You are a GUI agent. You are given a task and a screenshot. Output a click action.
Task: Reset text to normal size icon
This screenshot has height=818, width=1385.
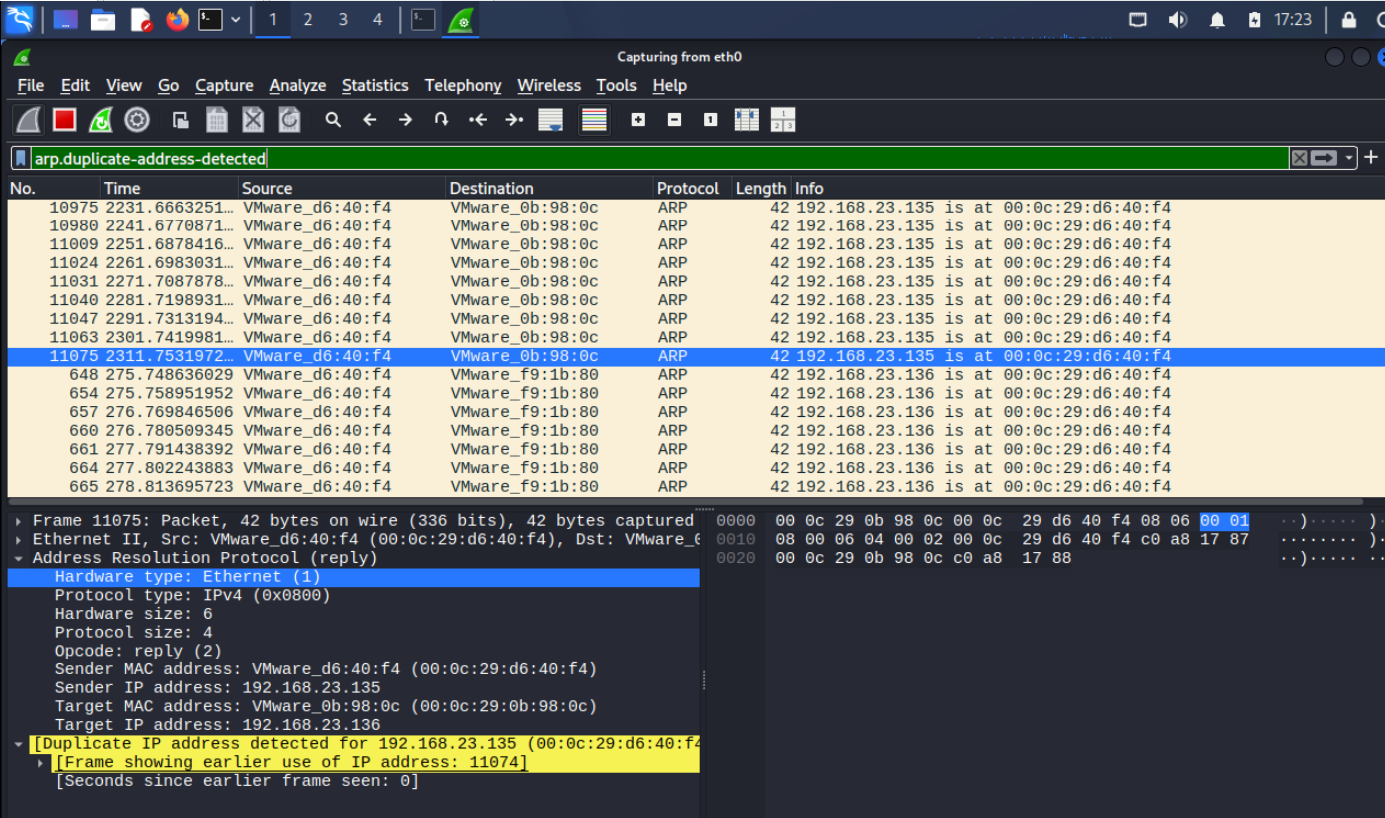coord(710,120)
